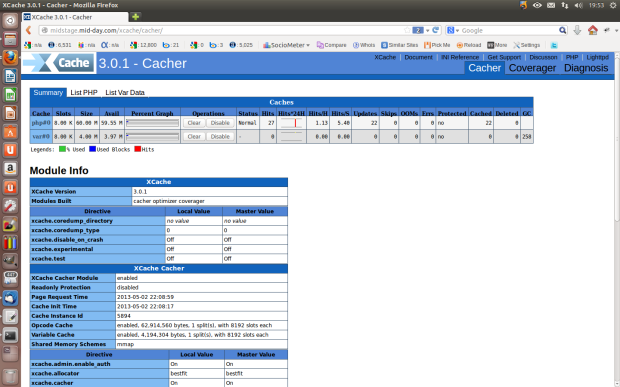Open the Terminal from the dock

tap(10, 336)
